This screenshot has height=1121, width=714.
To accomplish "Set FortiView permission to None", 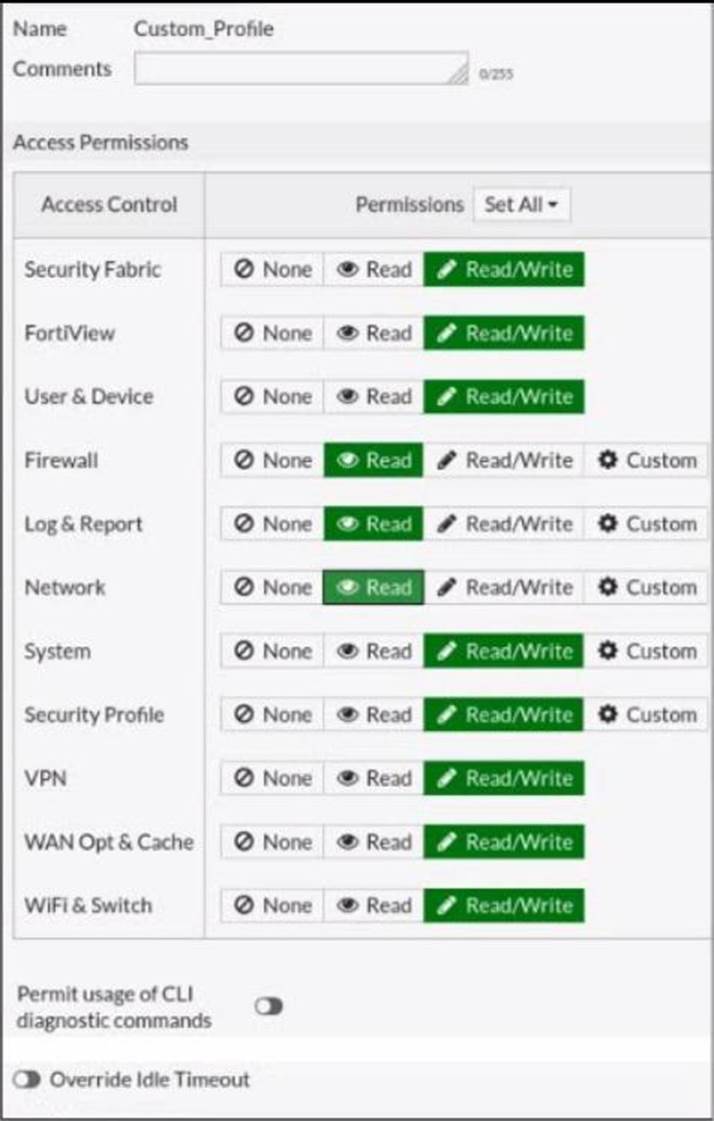I will pos(272,333).
